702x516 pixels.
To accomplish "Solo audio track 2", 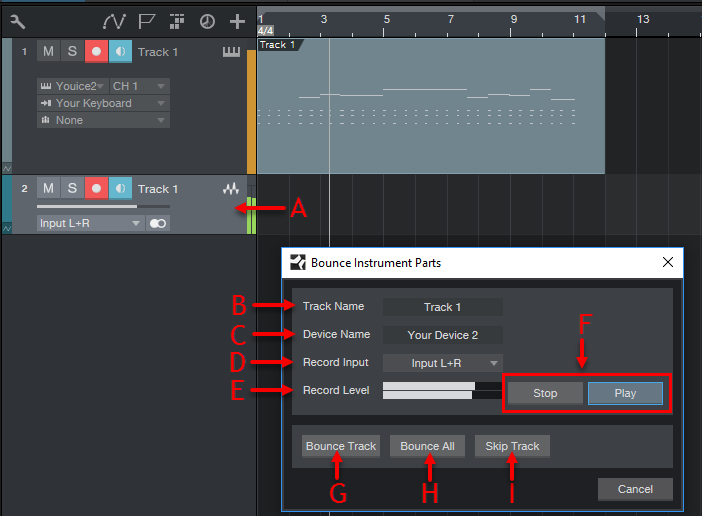I will [72, 188].
